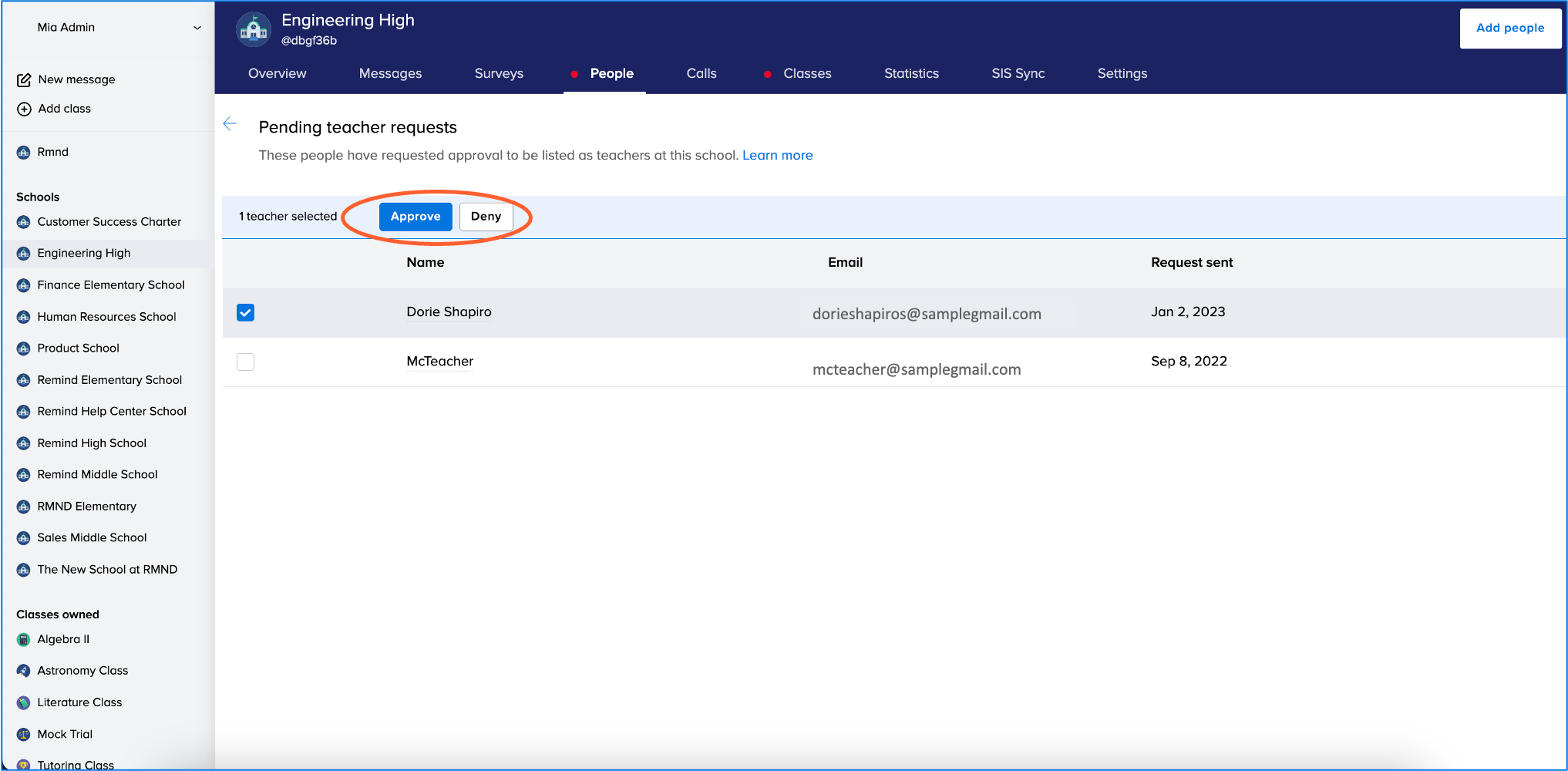The image size is (1568, 771).
Task: Select Remind High School in sidebar
Action: [x=92, y=443]
